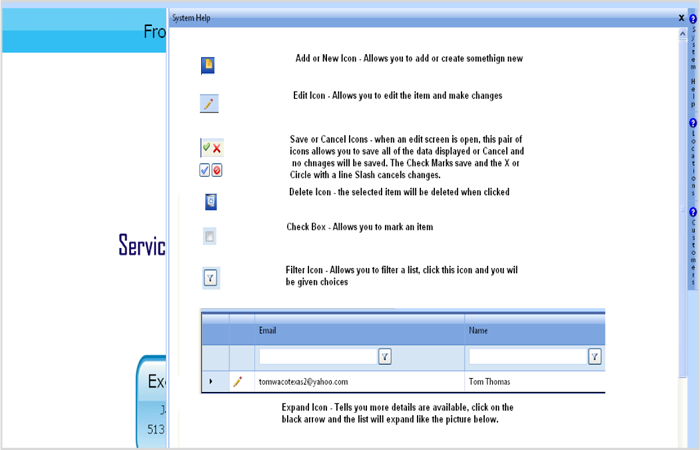Click the Delete trash icon
The width and height of the screenshot is (700, 450).
coord(211,202)
